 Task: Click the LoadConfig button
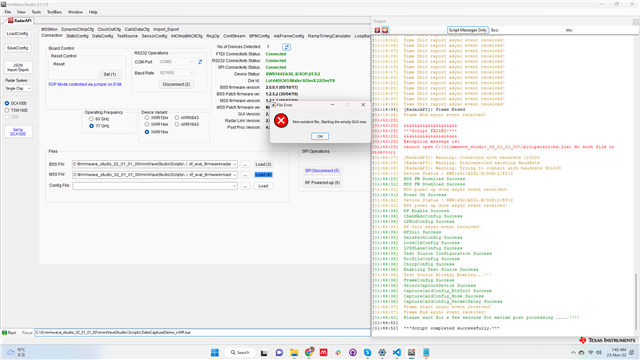pos(18,34)
